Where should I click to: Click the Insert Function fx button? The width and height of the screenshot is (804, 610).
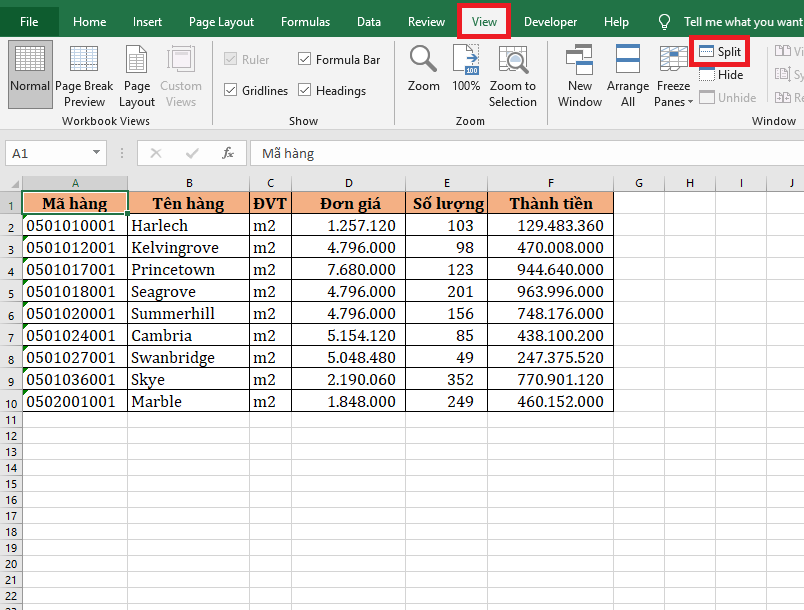(x=228, y=153)
